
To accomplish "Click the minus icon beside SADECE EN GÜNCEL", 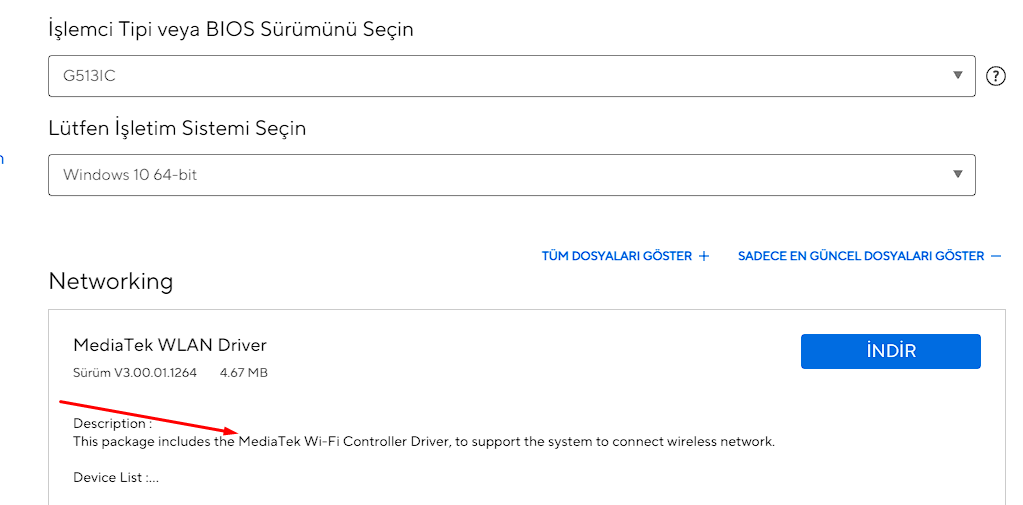I will coord(995,256).
